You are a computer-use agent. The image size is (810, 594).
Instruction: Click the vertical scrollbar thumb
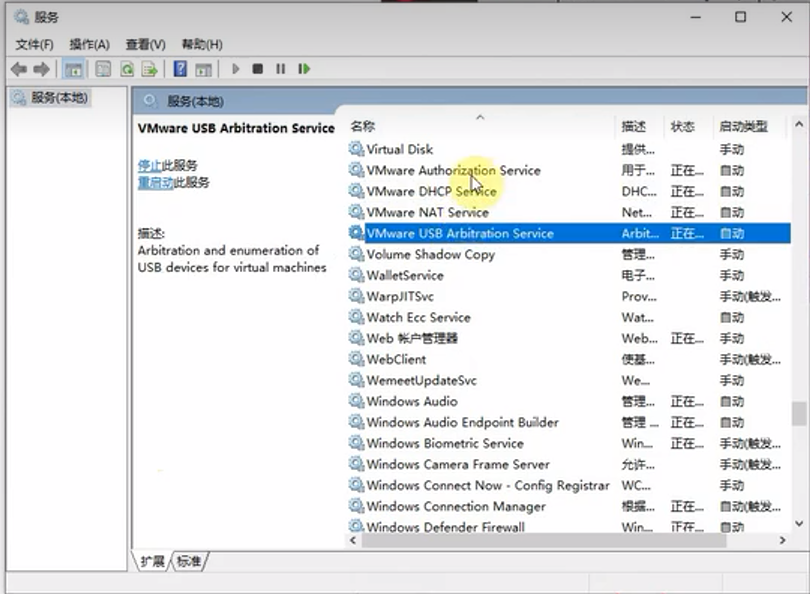799,414
